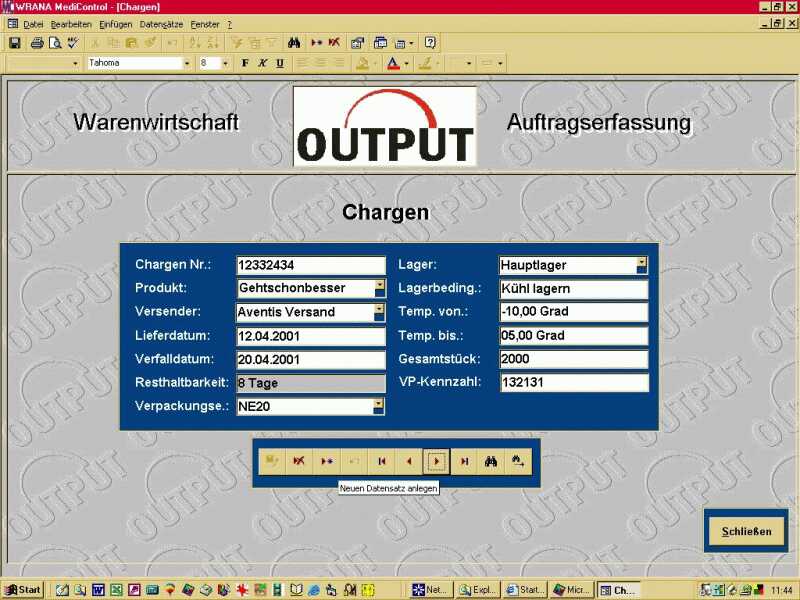
Task: Click the font color A icon
Action: (x=393, y=63)
